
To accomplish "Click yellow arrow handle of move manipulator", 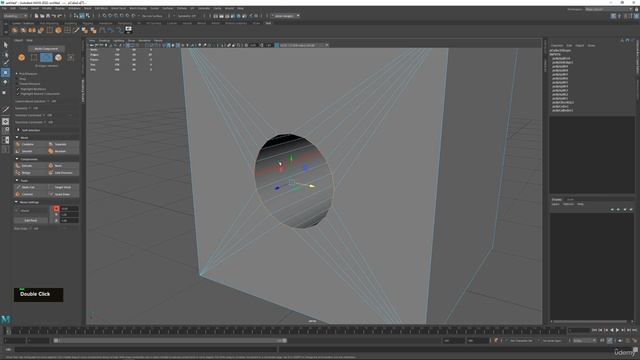I will [312, 186].
